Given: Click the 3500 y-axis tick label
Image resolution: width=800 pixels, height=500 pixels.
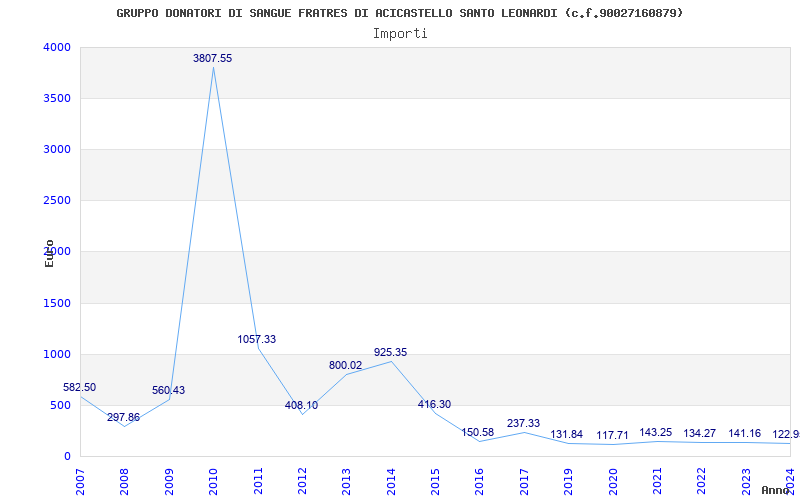Looking at the screenshot, I should pos(57,98).
